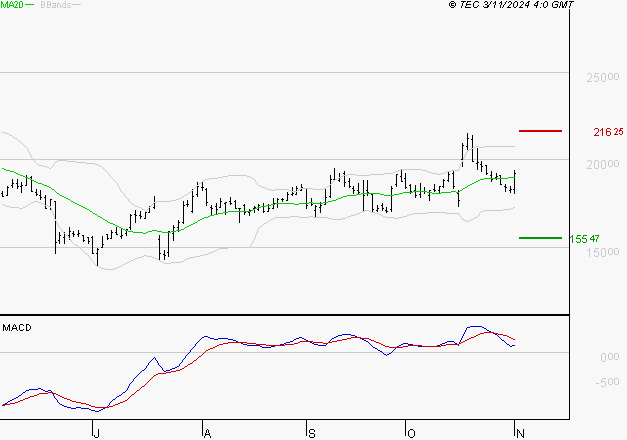
Task: Click the TEC 3/11/2024 copyright text
Action: (511, 5)
